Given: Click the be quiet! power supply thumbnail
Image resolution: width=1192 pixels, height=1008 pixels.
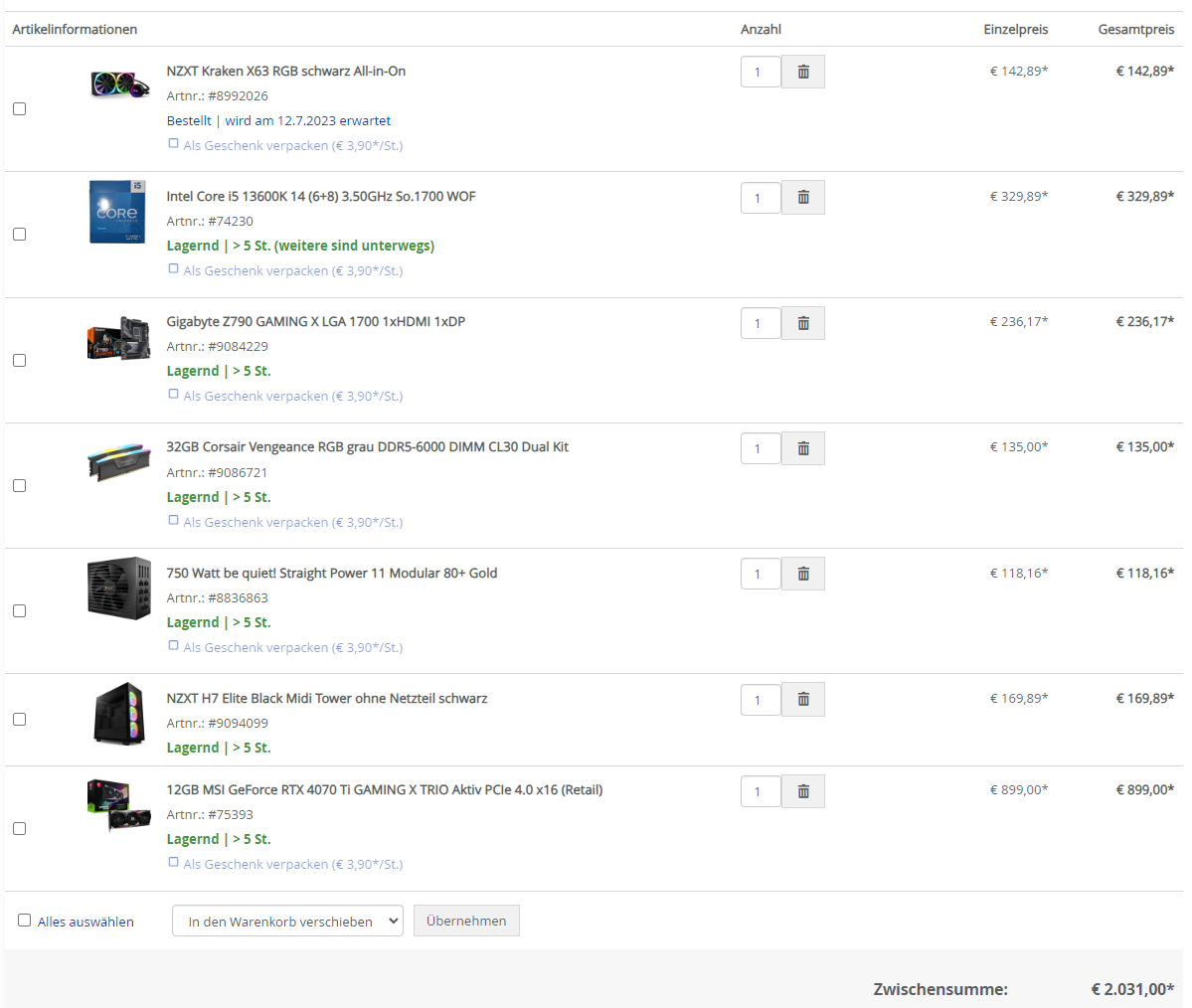Looking at the screenshot, I should [119, 588].
